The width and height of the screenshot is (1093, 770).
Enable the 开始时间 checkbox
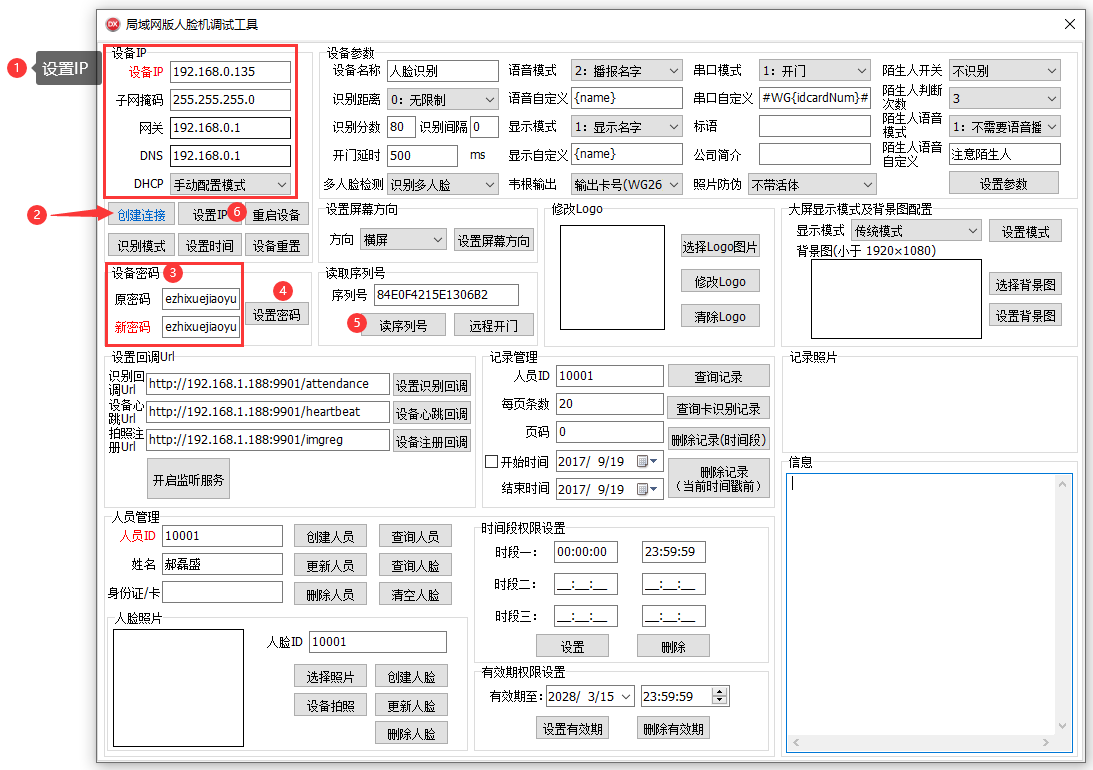(491, 461)
